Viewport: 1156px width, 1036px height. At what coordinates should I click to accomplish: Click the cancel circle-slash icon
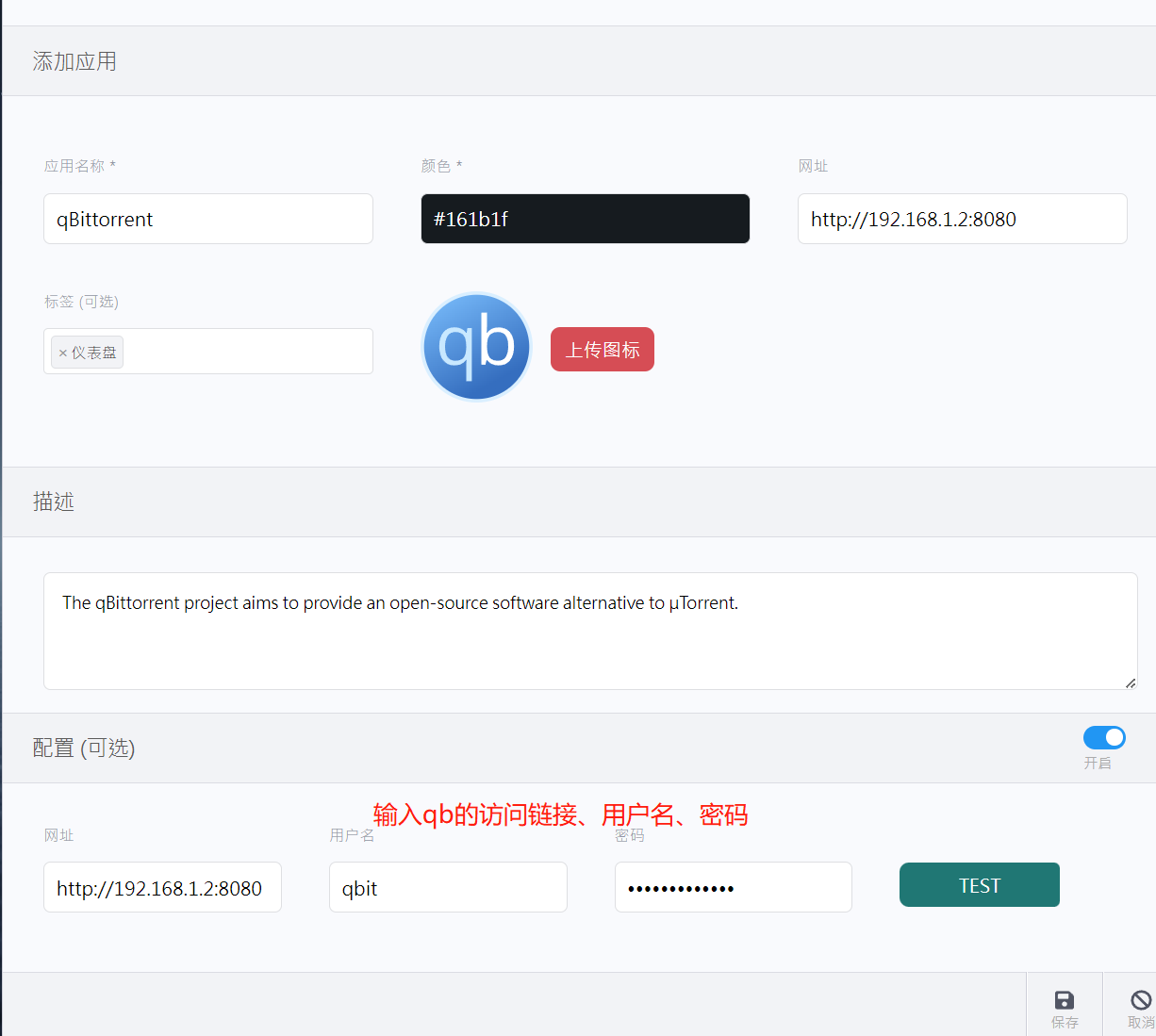click(1141, 1000)
